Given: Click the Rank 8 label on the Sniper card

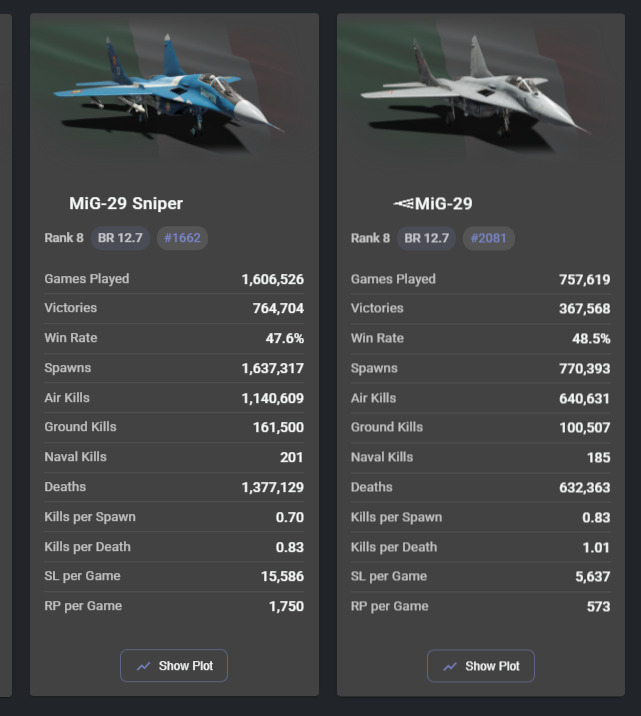Looking at the screenshot, I should [64, 239].
